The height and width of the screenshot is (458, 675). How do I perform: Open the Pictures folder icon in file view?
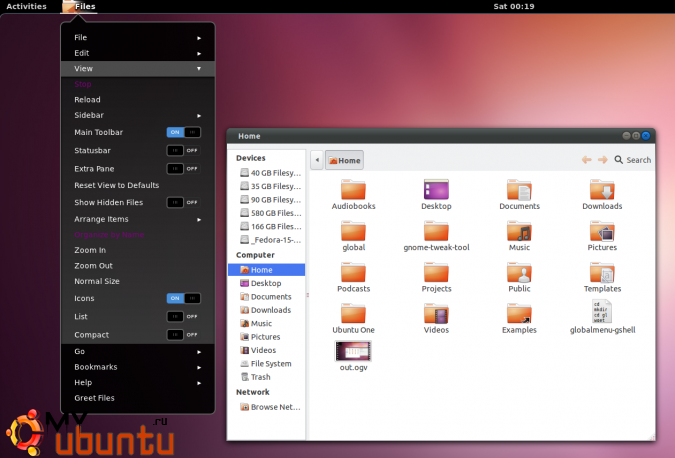[x=602, y=231]
